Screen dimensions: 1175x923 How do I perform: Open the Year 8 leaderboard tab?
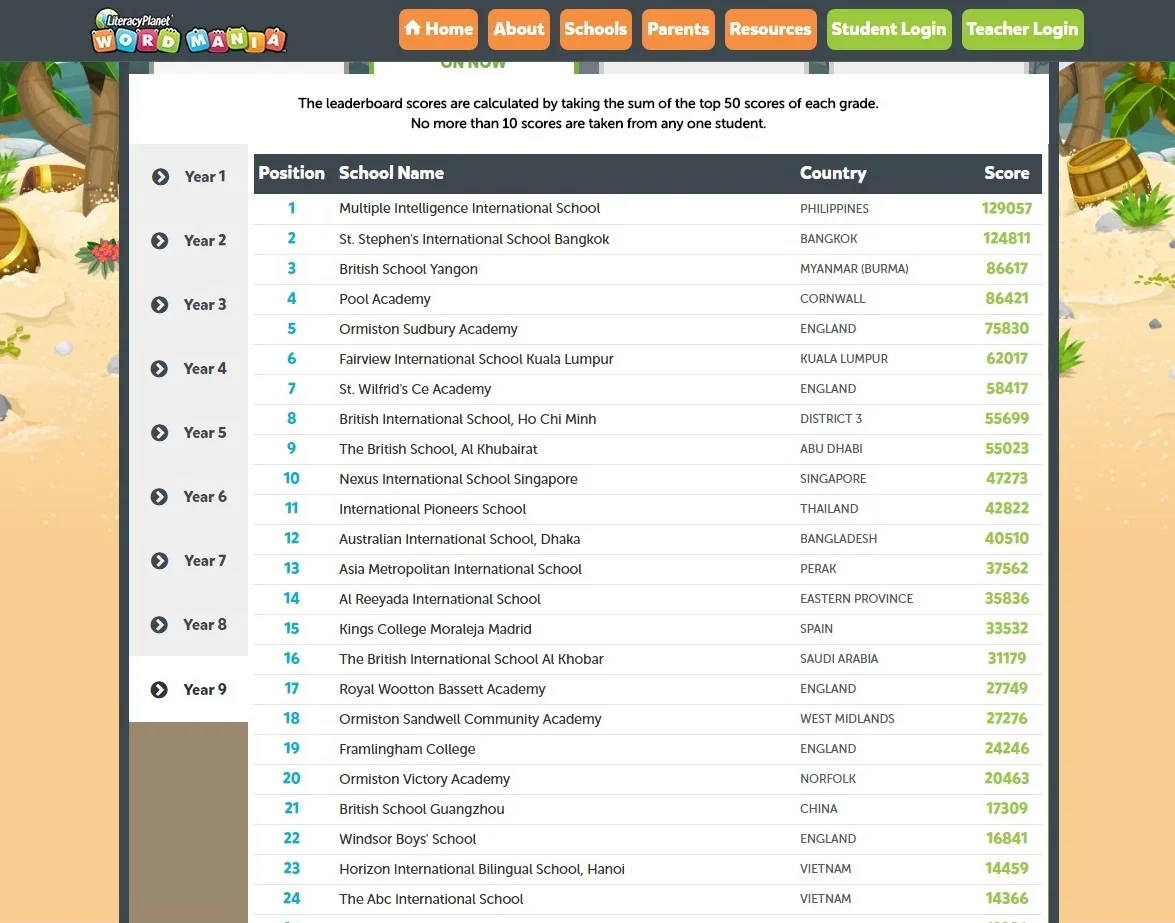pyautogui.click(x=189, y=625)
